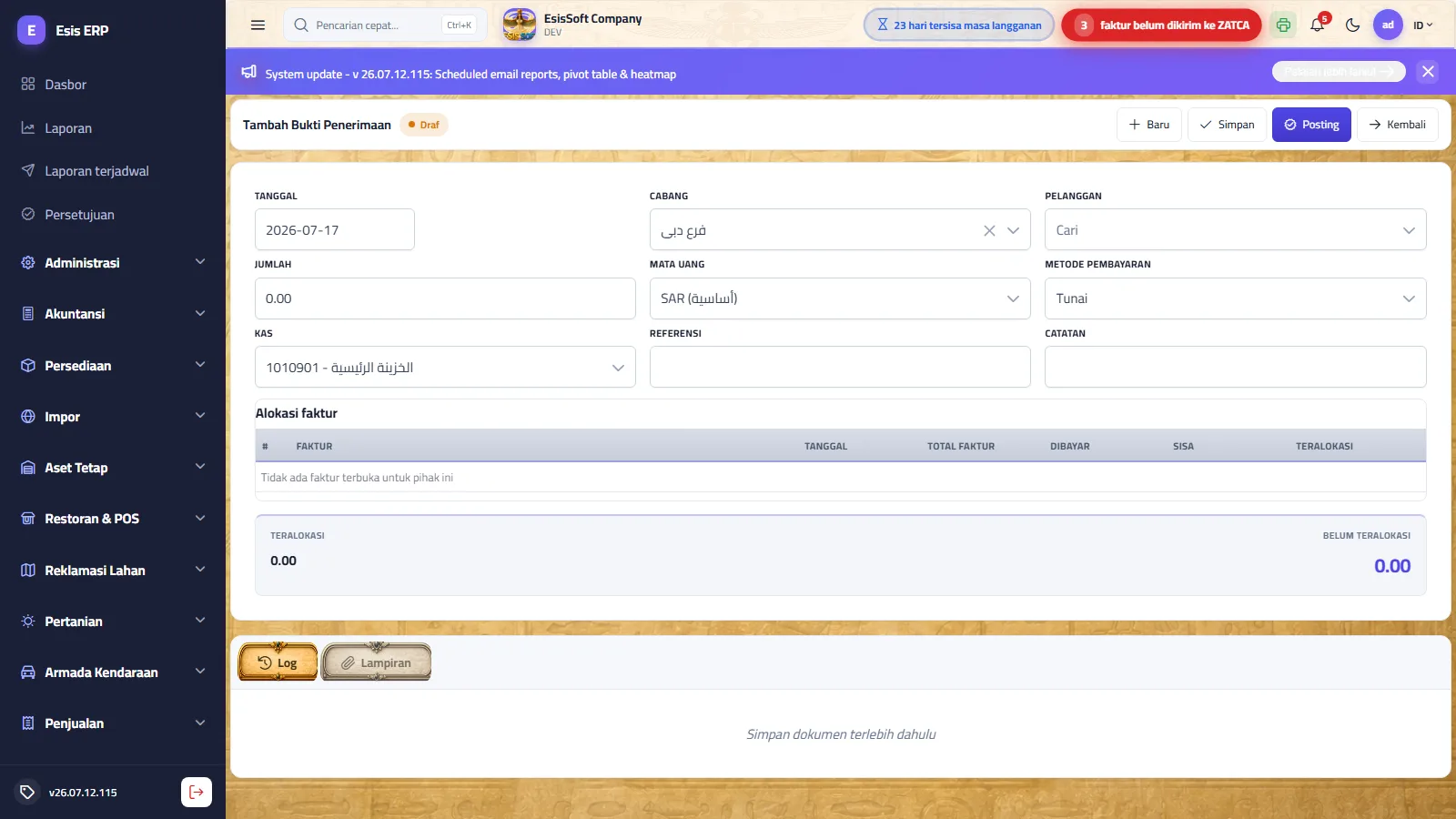Expand the Impor section
The height and width of the screenshot is (819, 1456).
(x=113, y=417)
